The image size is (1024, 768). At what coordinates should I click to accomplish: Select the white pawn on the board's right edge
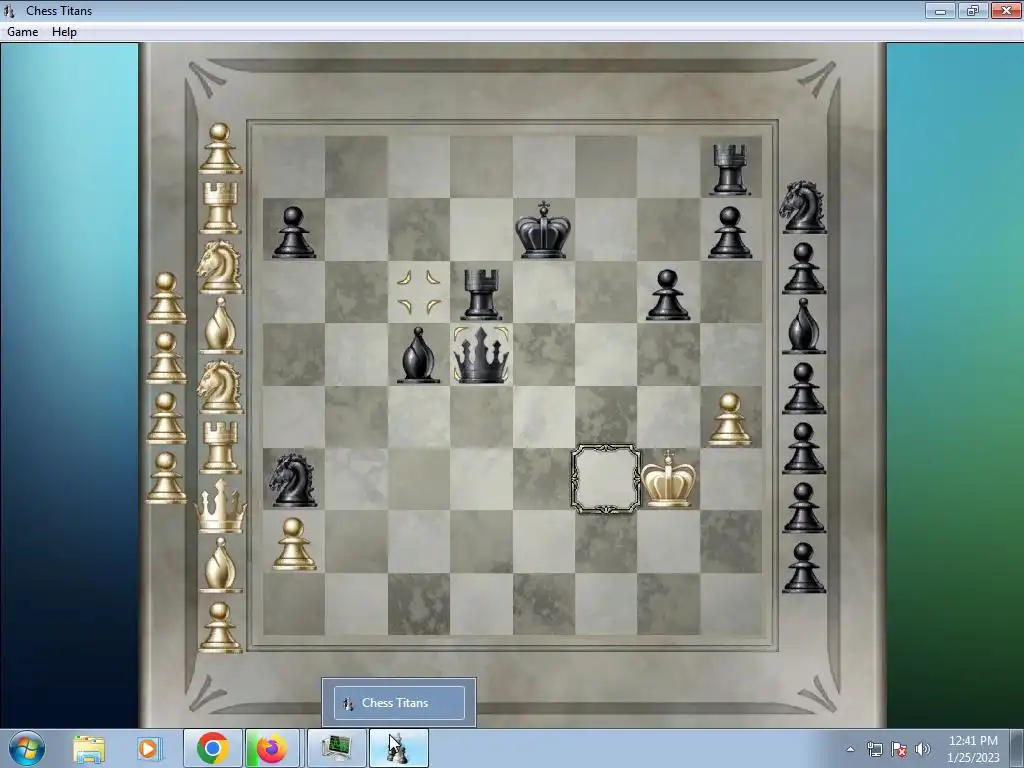[x=729, y=419]
